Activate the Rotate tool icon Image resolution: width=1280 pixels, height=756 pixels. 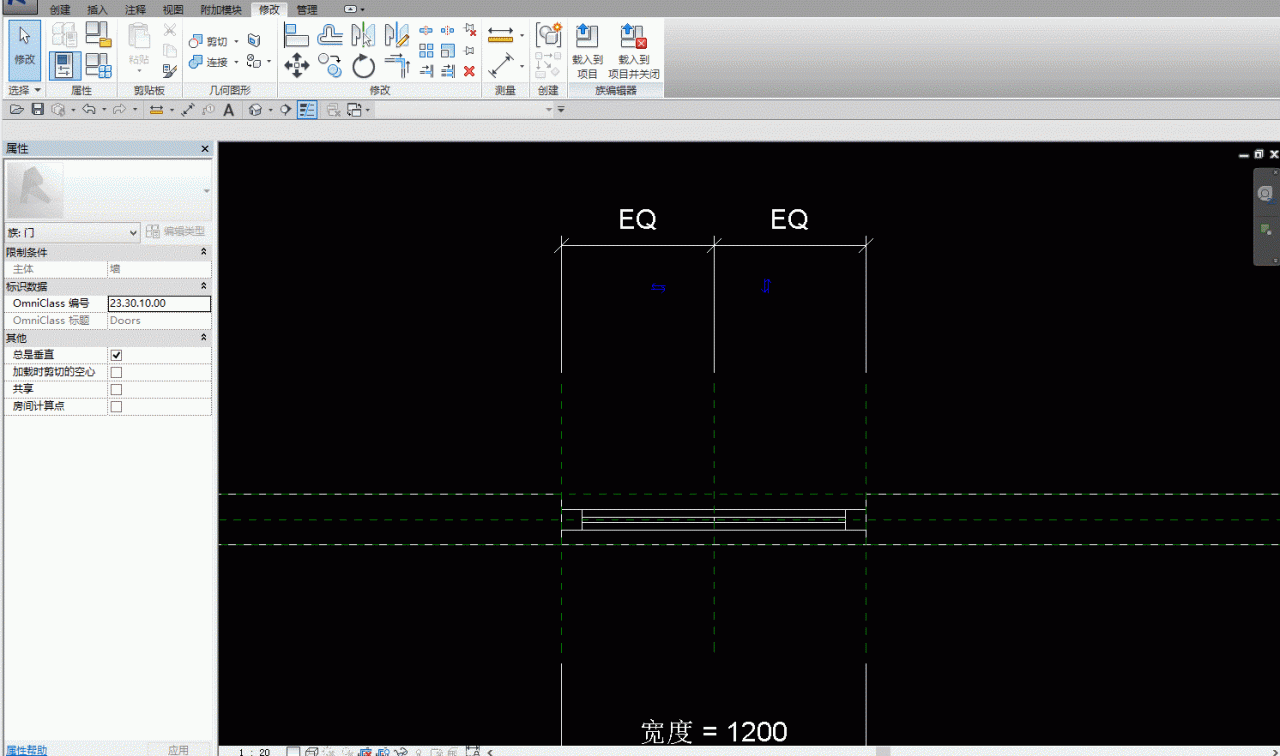[363, 66]
